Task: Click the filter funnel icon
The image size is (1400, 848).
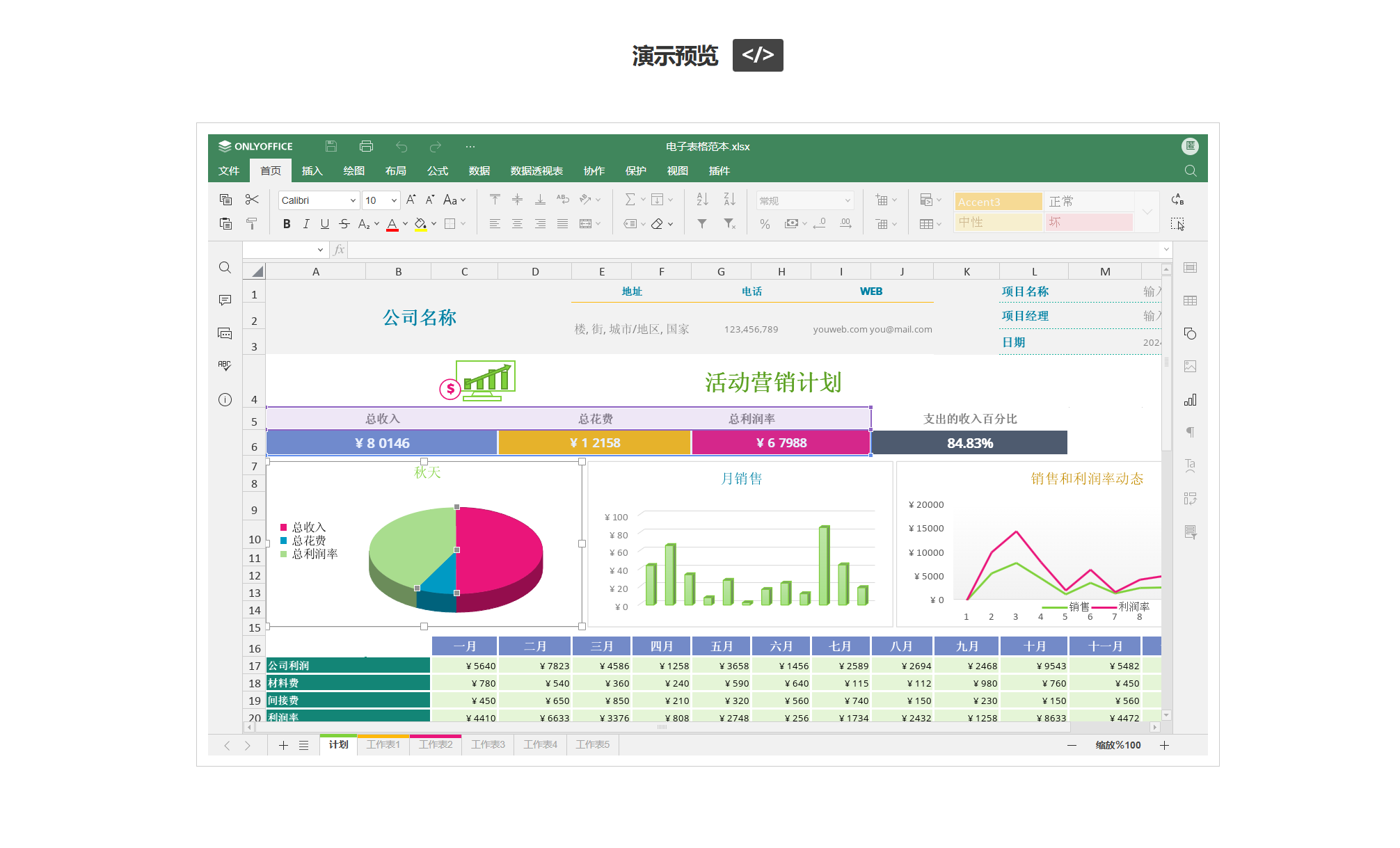Action: 702,223
